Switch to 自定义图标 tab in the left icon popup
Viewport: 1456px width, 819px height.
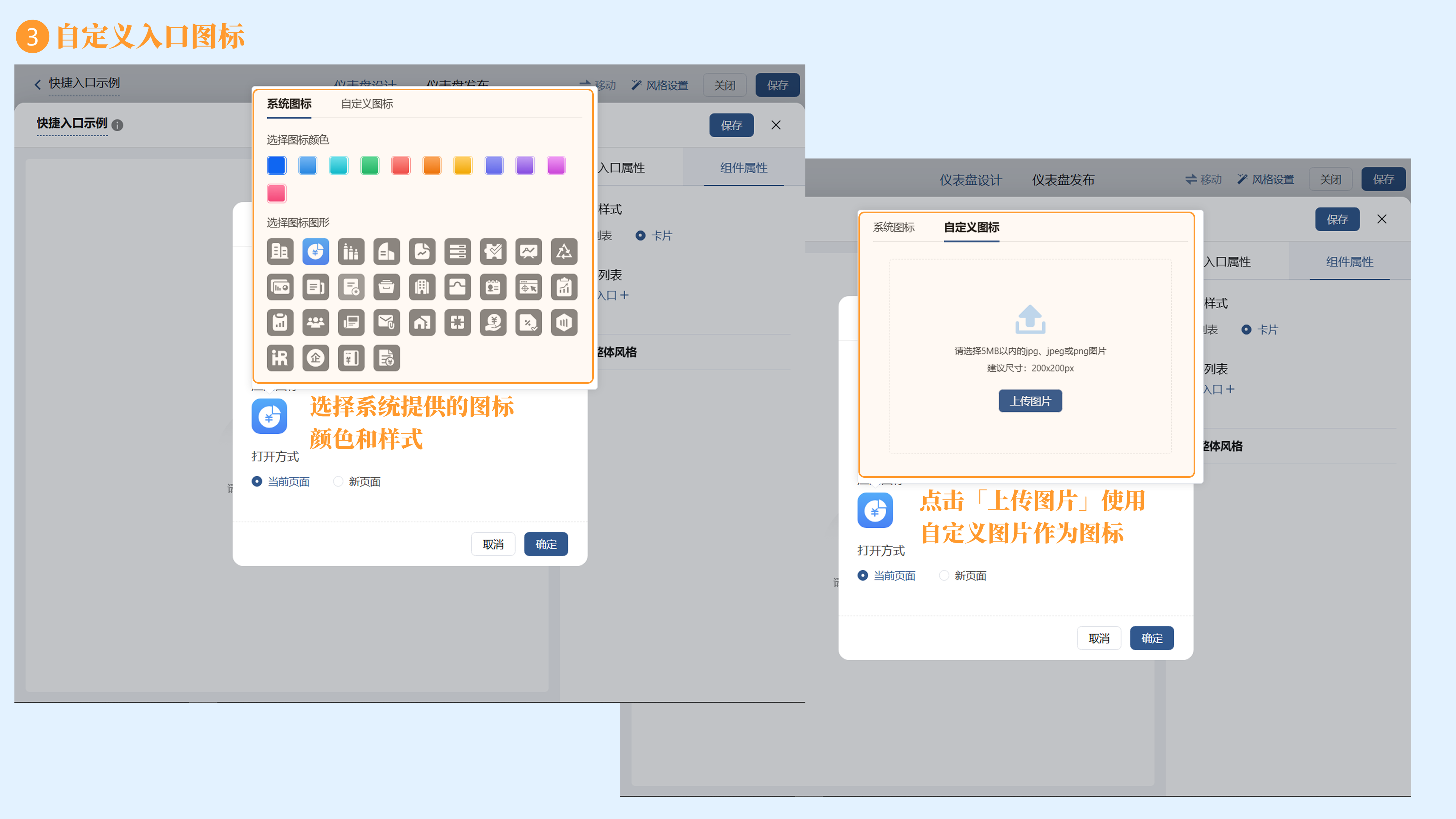pyautogui.click(x=367, y=104)
